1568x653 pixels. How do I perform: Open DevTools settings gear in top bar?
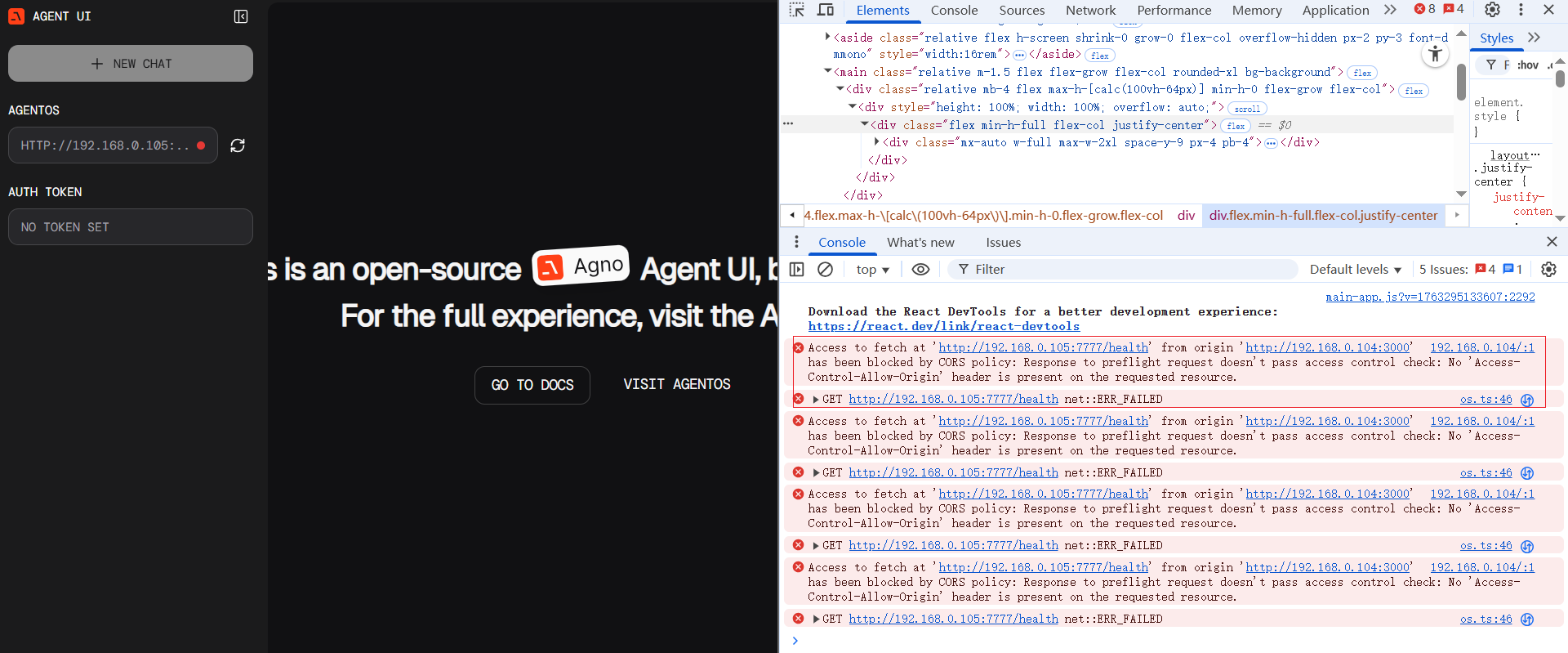[1492, 10]
